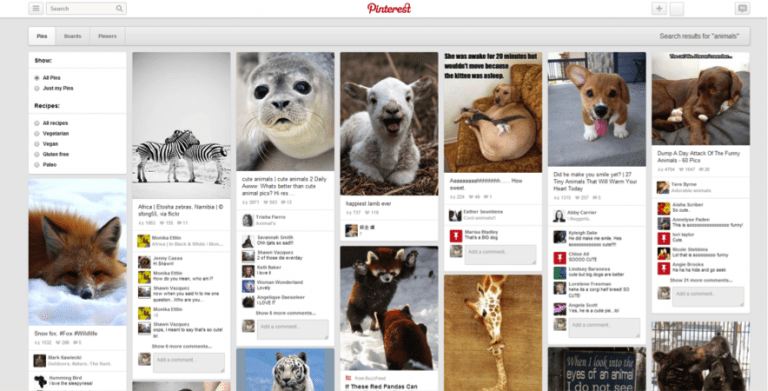Open Abby Carrier's avatar

(559, 216)
